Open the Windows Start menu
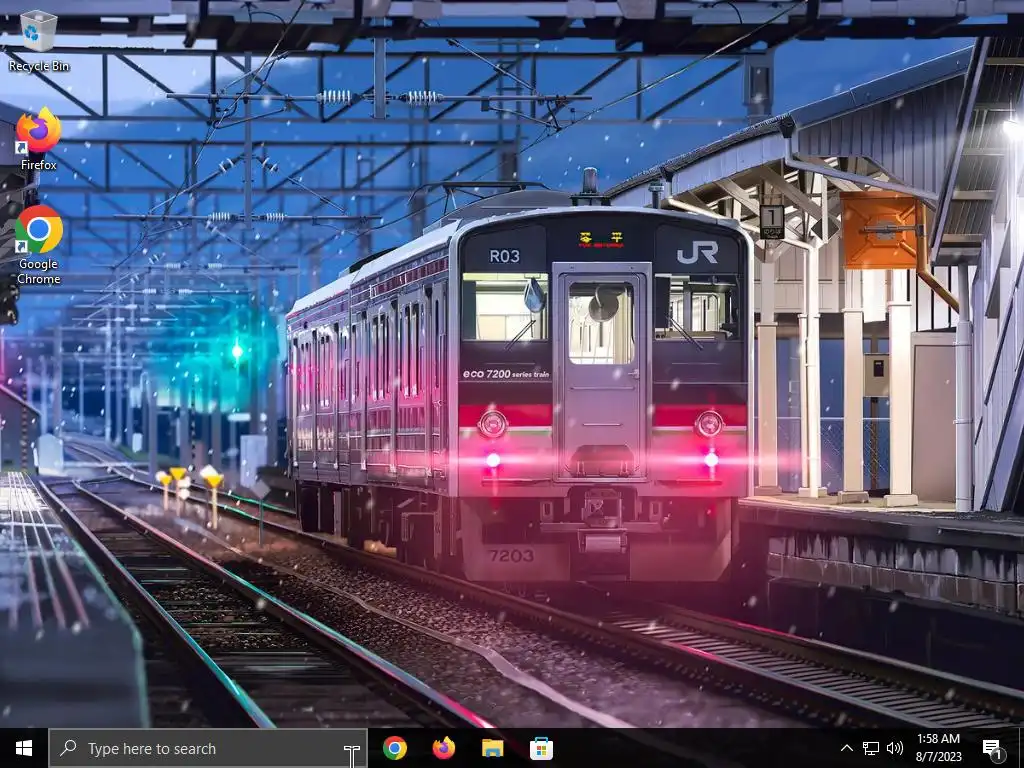The height and width of the screenshot is (768, 1024). [x=24, y=748]
